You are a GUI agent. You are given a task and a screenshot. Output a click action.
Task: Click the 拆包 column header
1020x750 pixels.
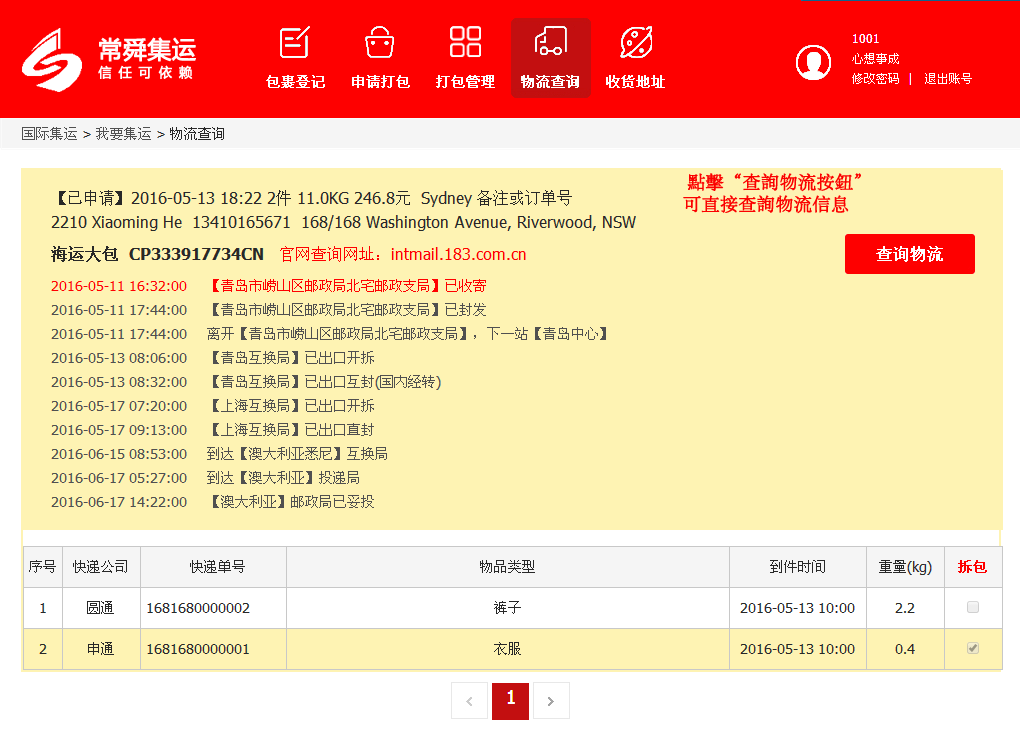click(972, 567)
